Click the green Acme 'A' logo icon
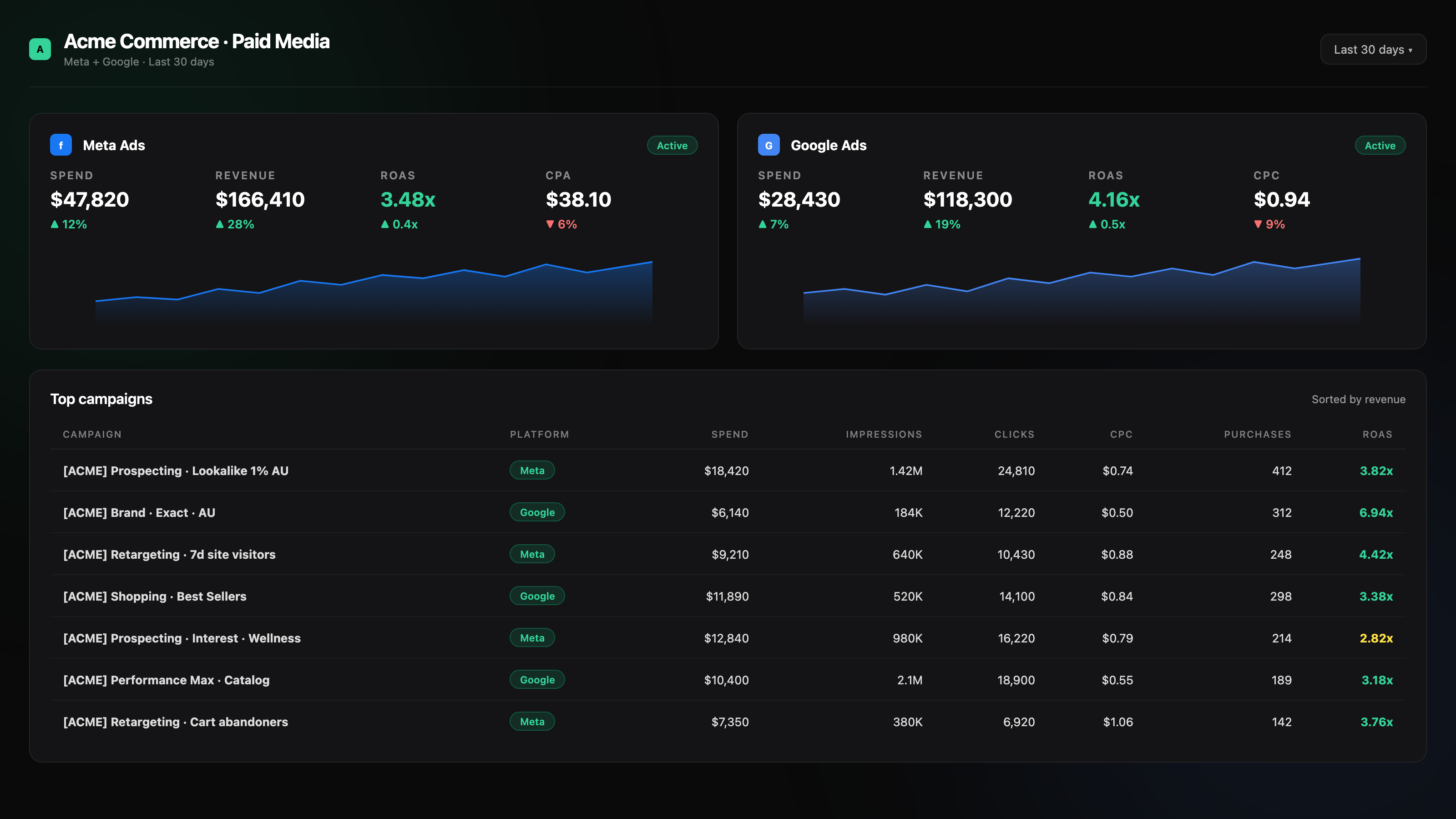Viewport: 1456px width, 819px height. click(40, 49)
